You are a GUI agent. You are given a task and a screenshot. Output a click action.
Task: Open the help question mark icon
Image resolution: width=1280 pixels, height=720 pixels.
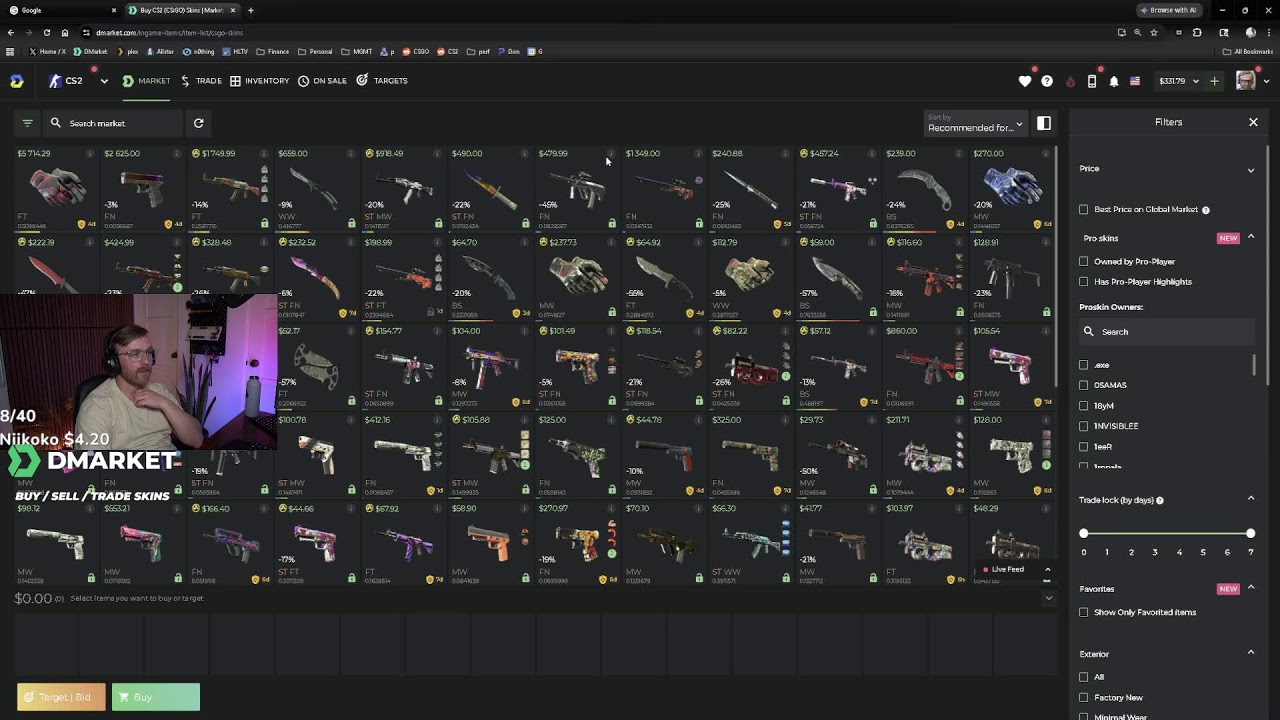1047,81
